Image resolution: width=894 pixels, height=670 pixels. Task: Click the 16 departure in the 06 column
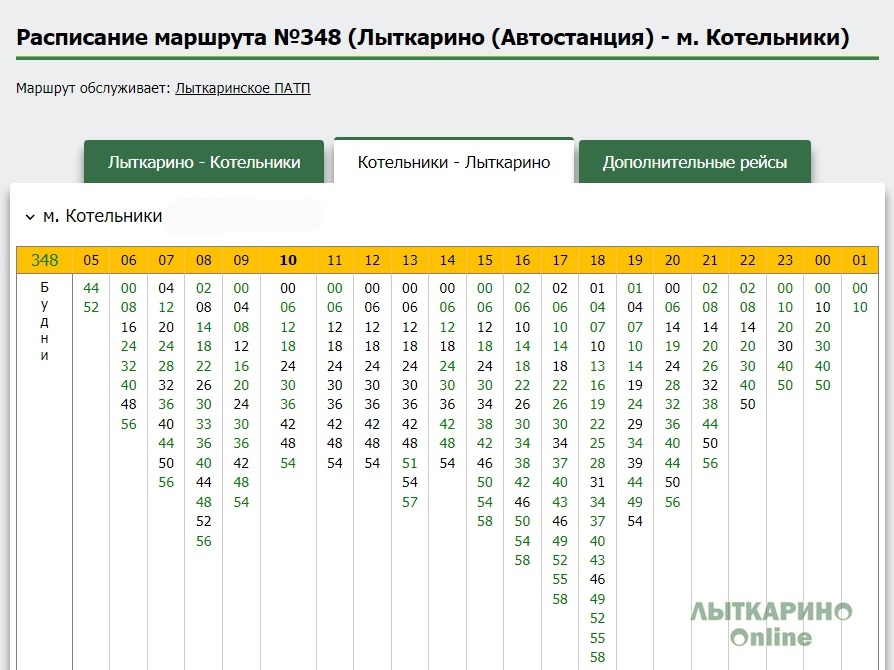[129, 327]
